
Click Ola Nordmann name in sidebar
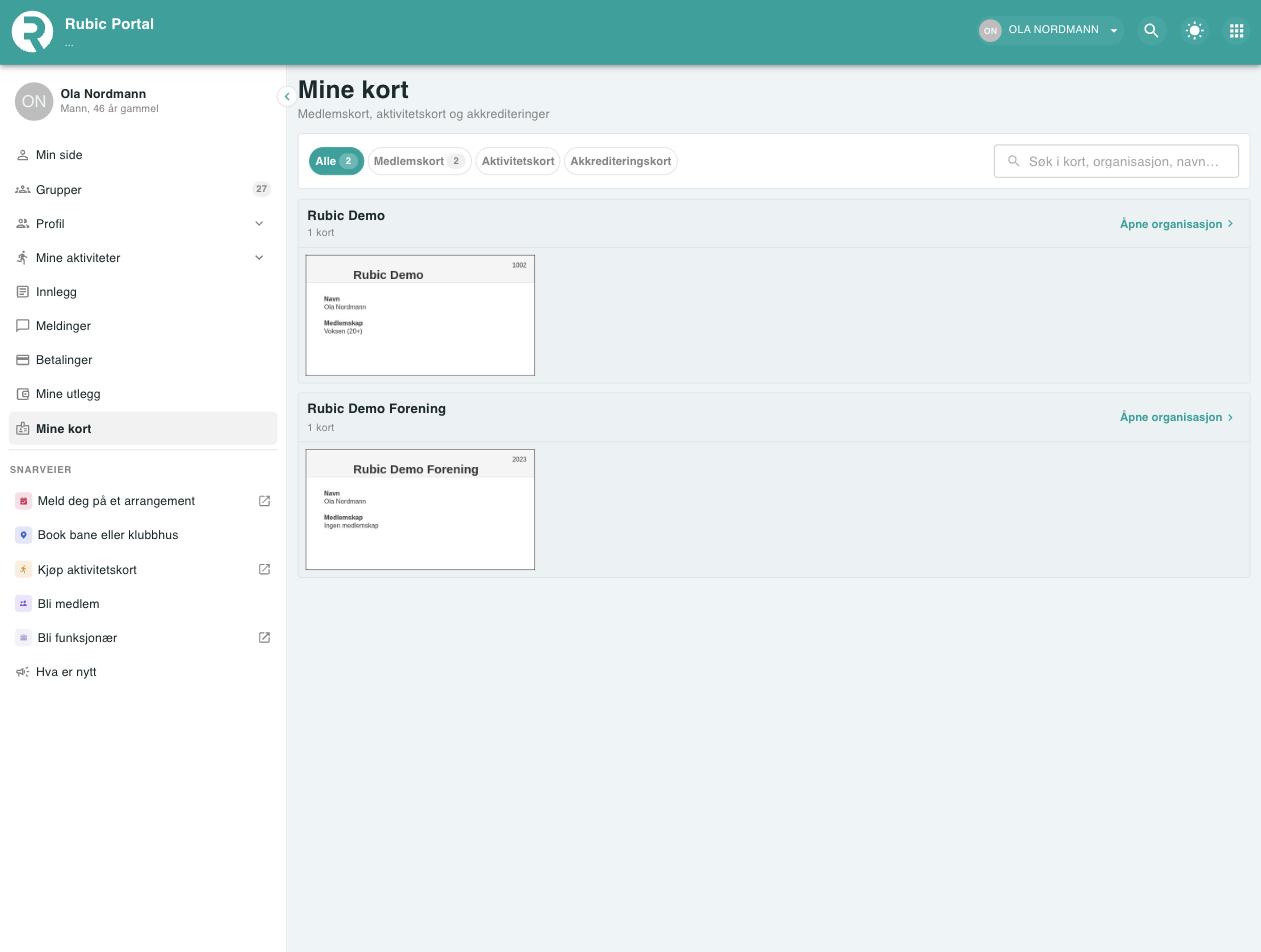click(x=103, y=94)
